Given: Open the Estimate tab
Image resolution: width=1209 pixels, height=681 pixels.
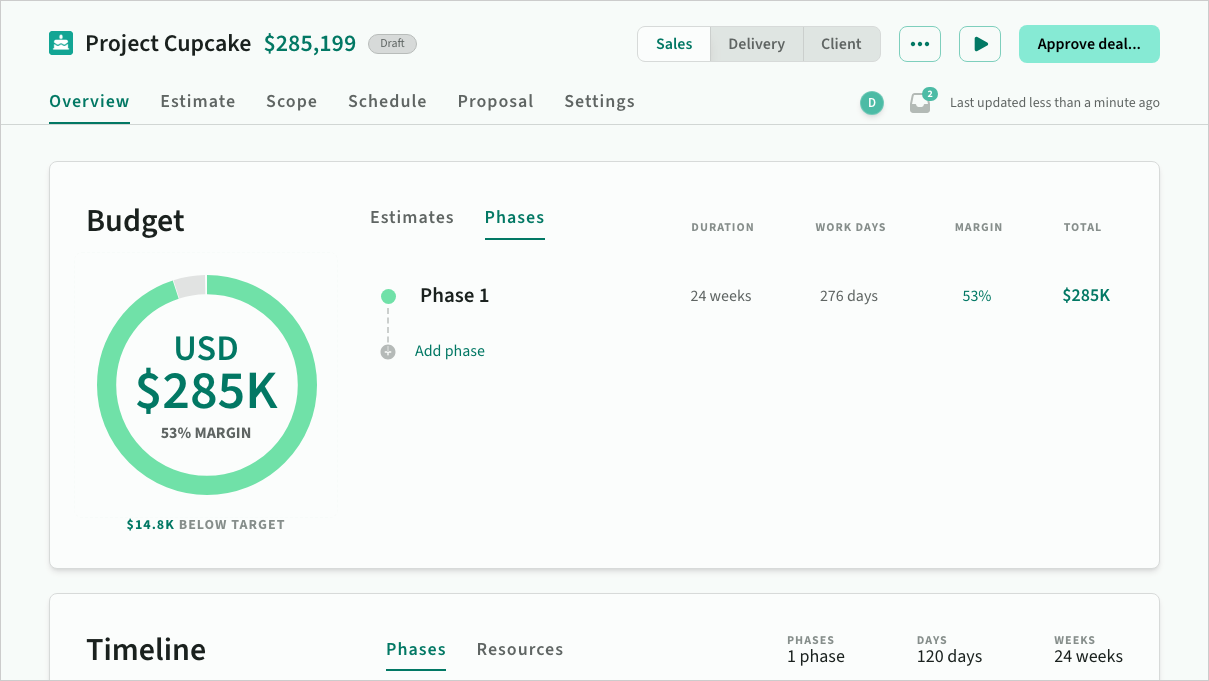Looking at the screenshot, I should click(x=198, y=101).
